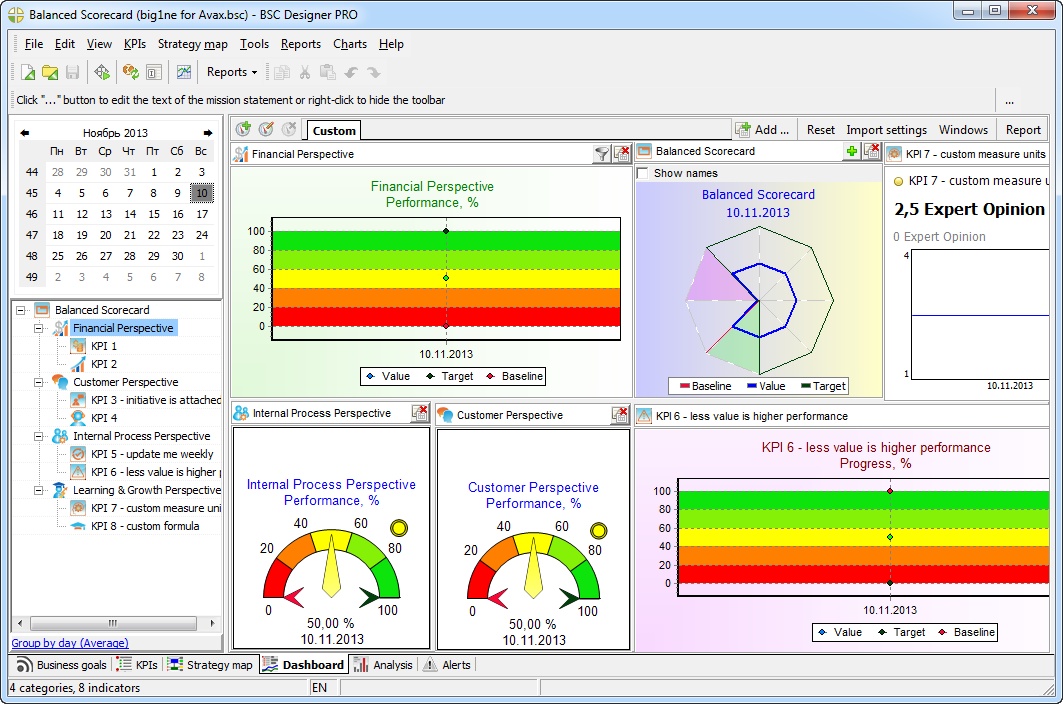Switch to the Business goals tab
Screen dimensions: 1063x704
pos(62,665)
